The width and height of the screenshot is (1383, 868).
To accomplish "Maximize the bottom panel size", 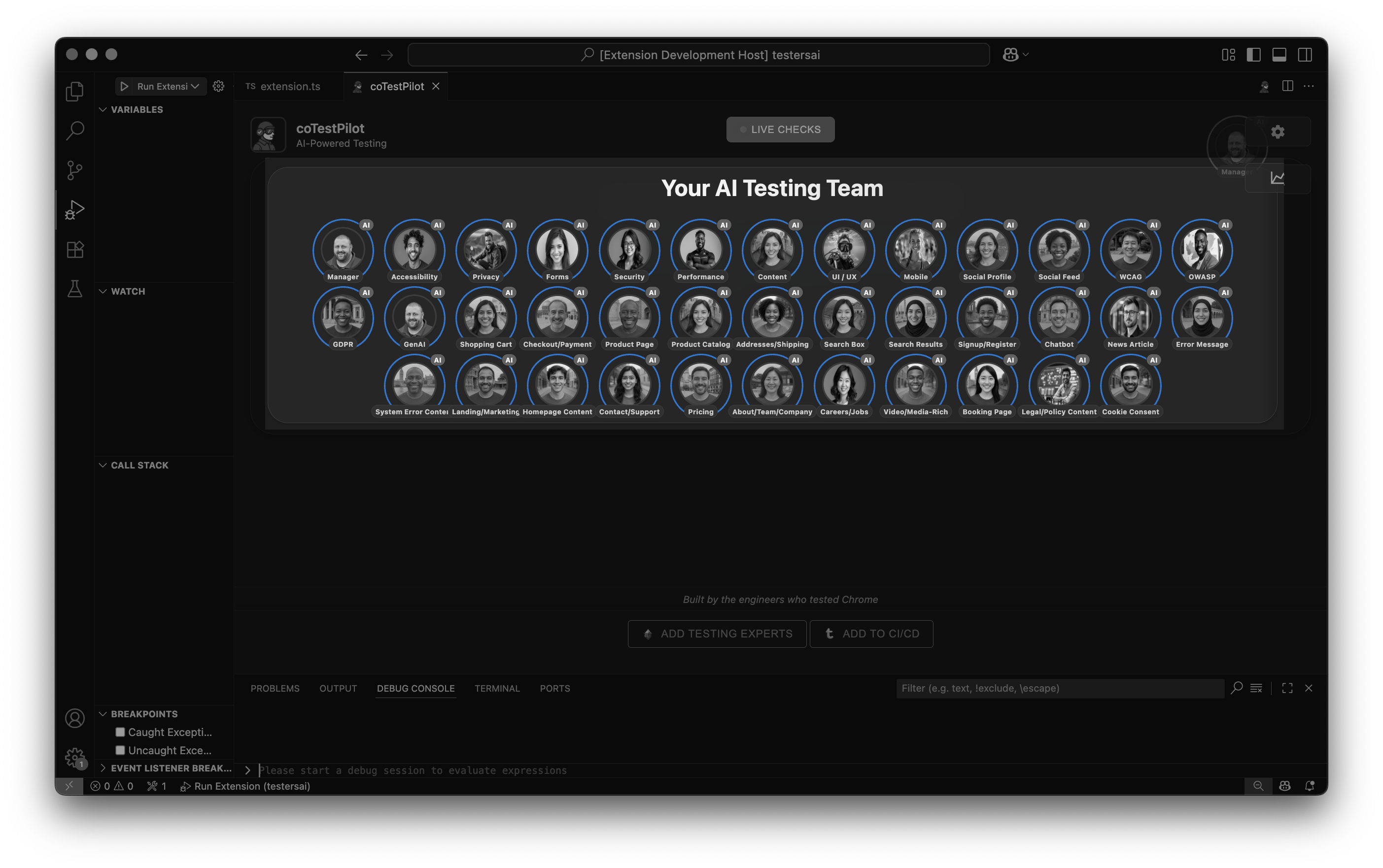I will pyautogui.click(x=1287, y=688).
